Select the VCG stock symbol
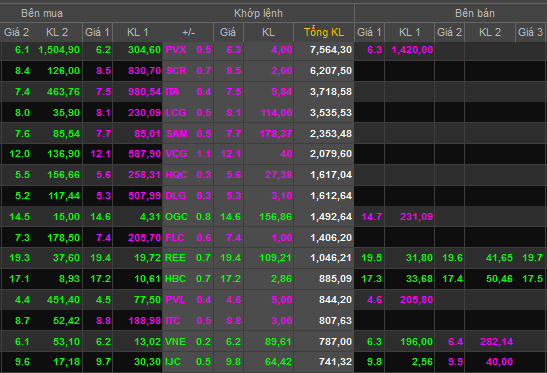 (176, 154)
